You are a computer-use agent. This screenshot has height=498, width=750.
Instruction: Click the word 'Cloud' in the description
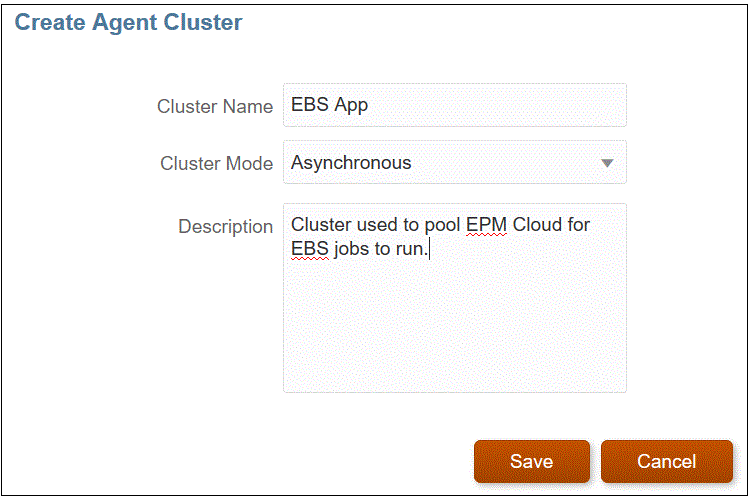coord(538,225)
